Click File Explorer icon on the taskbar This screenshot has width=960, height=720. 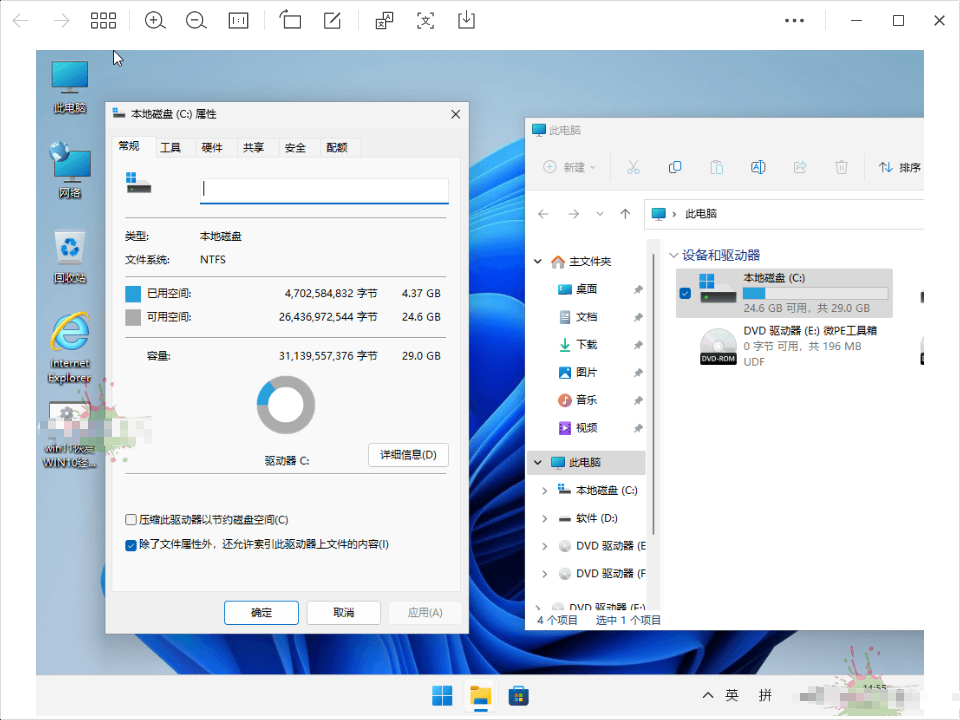[481, 696]
